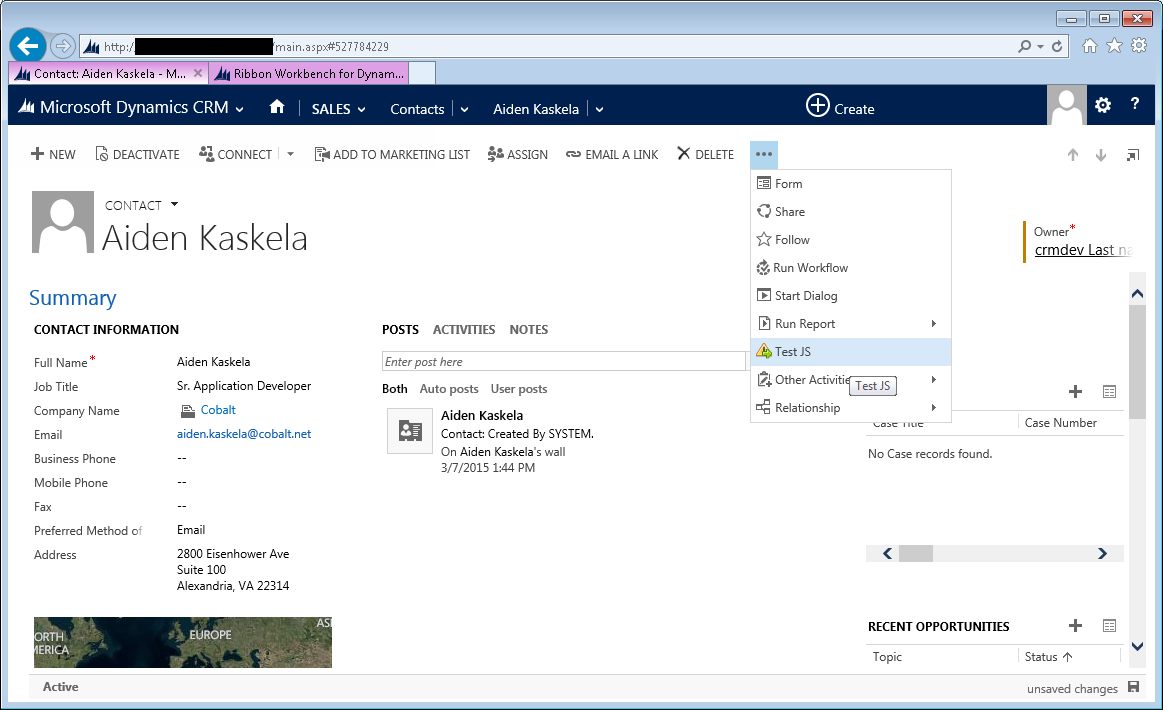Open grid view icon for Recent Opportunities
Viewport: 1163px width, 710px height.
tap(1109, 626)
